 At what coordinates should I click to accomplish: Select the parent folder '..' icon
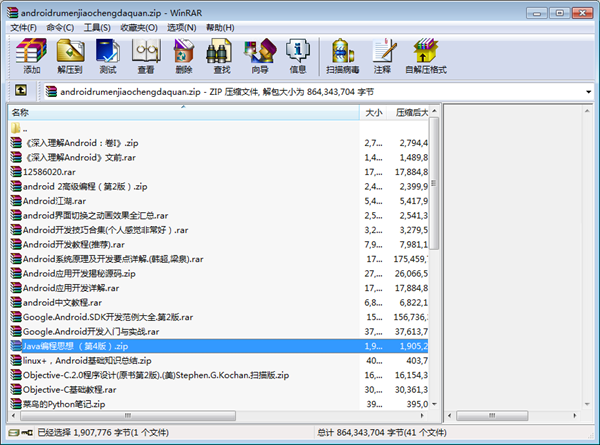pos(15,128)
